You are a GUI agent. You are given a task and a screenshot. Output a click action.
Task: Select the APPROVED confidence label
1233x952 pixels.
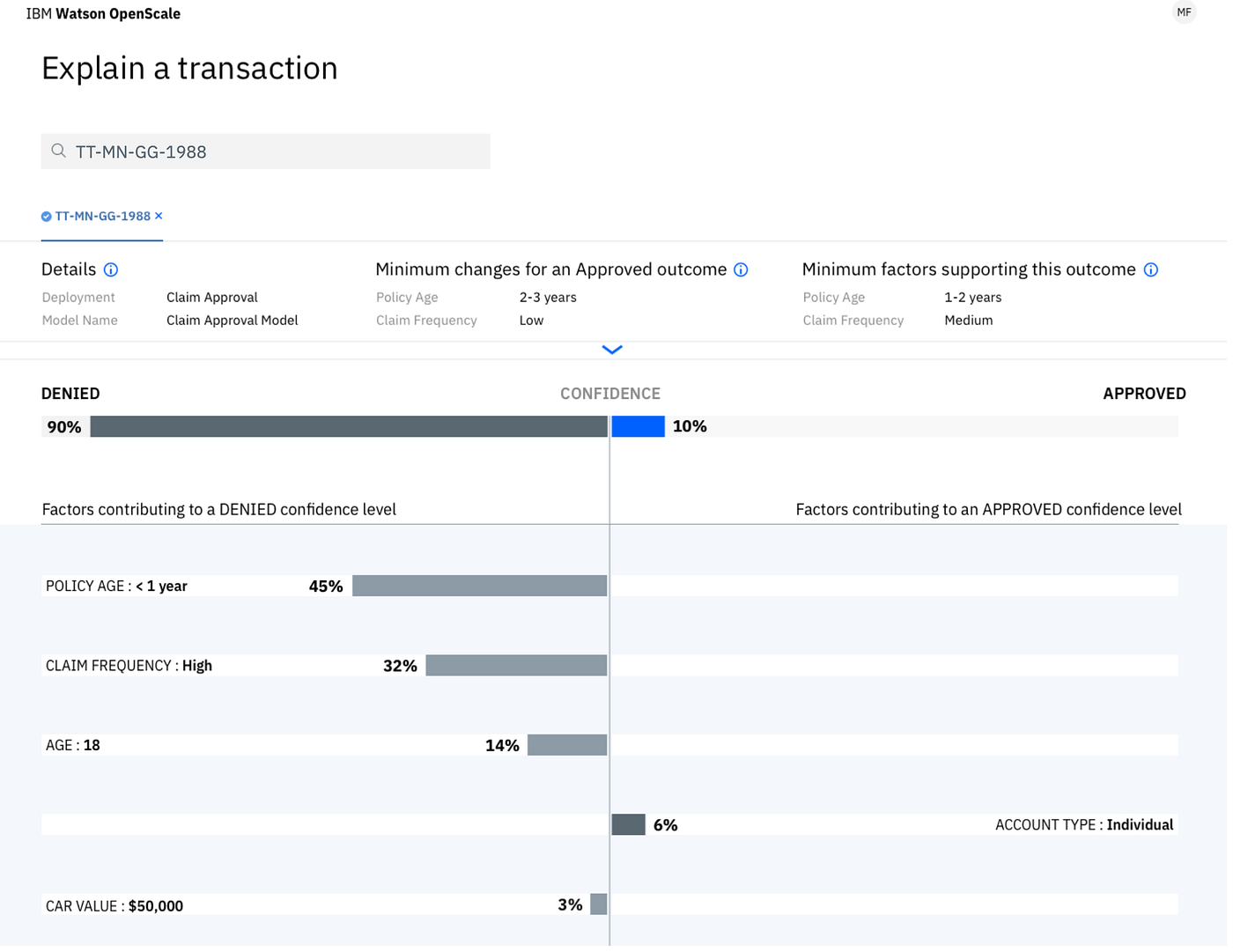[1144, 393]
